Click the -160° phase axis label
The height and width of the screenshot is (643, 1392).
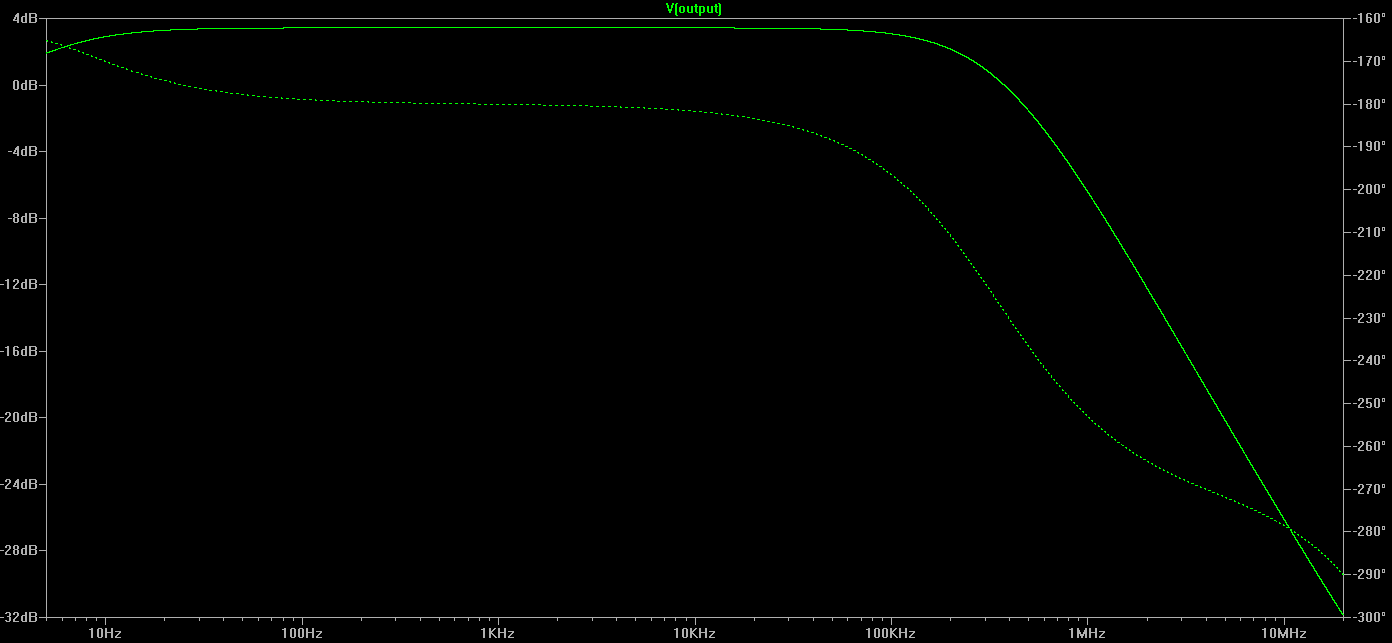1367,18
